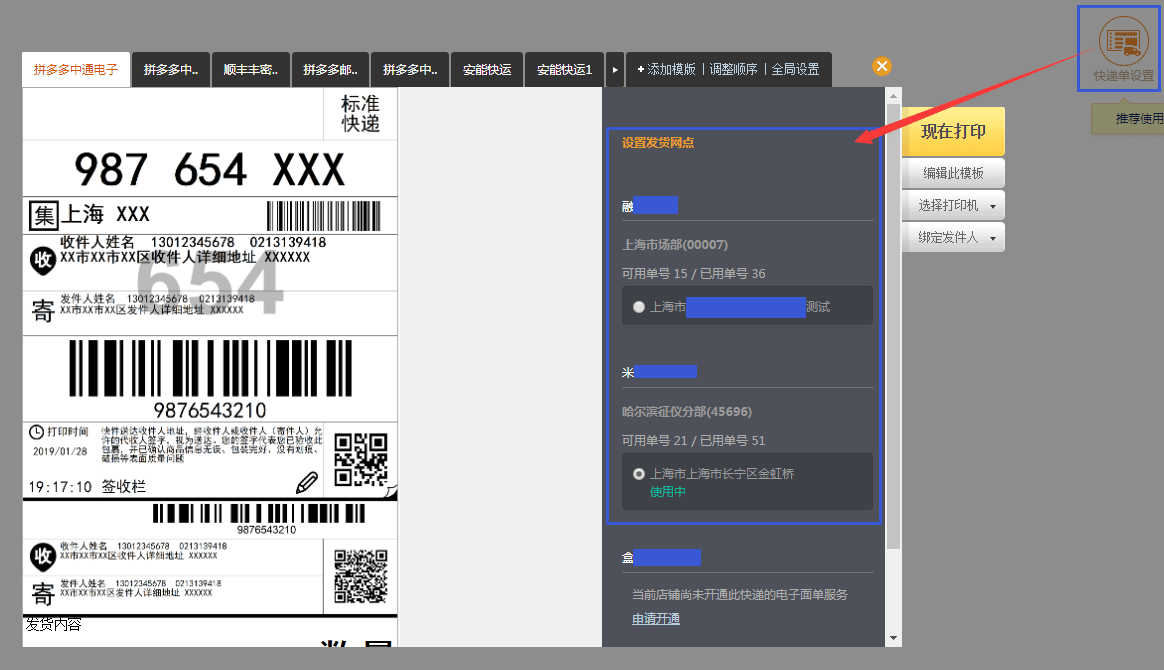This screenshot has width=1164, height=670.
Task: Open the 快递单设置 express waybill settings icon
Action: 1123,49
